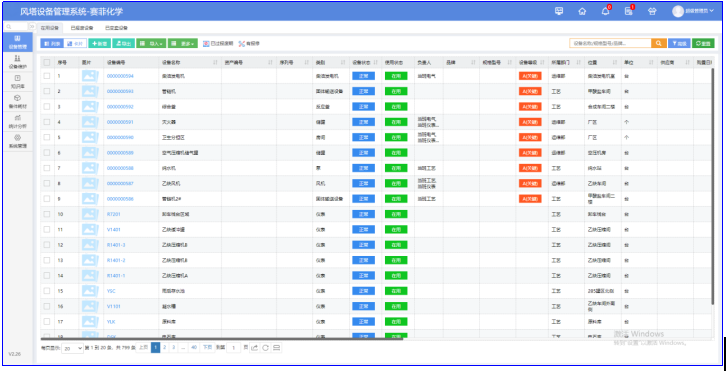This screenshot has height=371, width=726.
Task: Open the theme shirt icon in header
Action: pyautogui.click(x=652, y=12)
